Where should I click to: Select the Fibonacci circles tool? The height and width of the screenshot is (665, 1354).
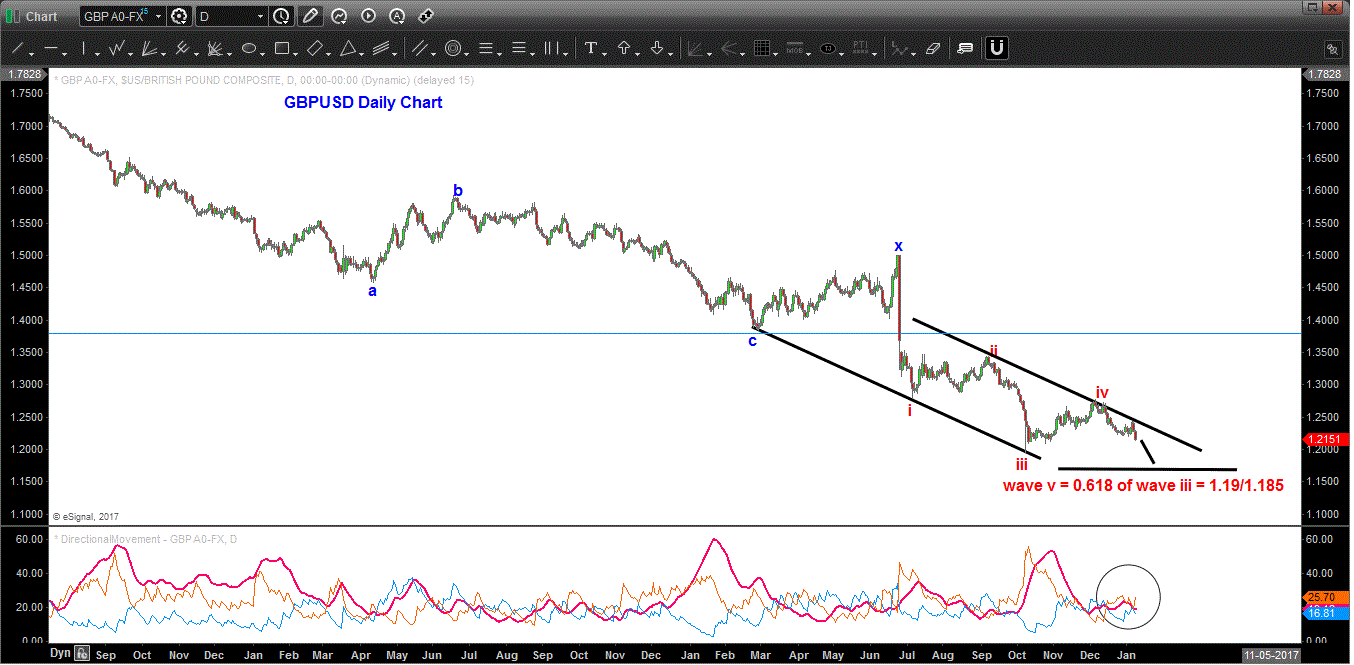pos(452,48)
